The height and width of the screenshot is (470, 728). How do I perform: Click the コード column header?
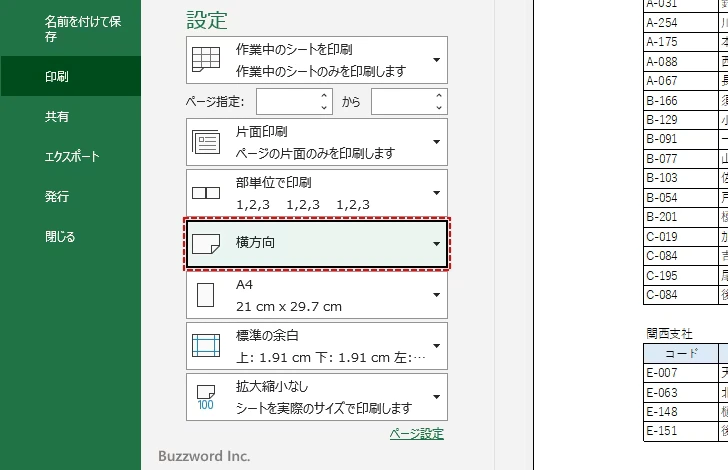point(681,353)
